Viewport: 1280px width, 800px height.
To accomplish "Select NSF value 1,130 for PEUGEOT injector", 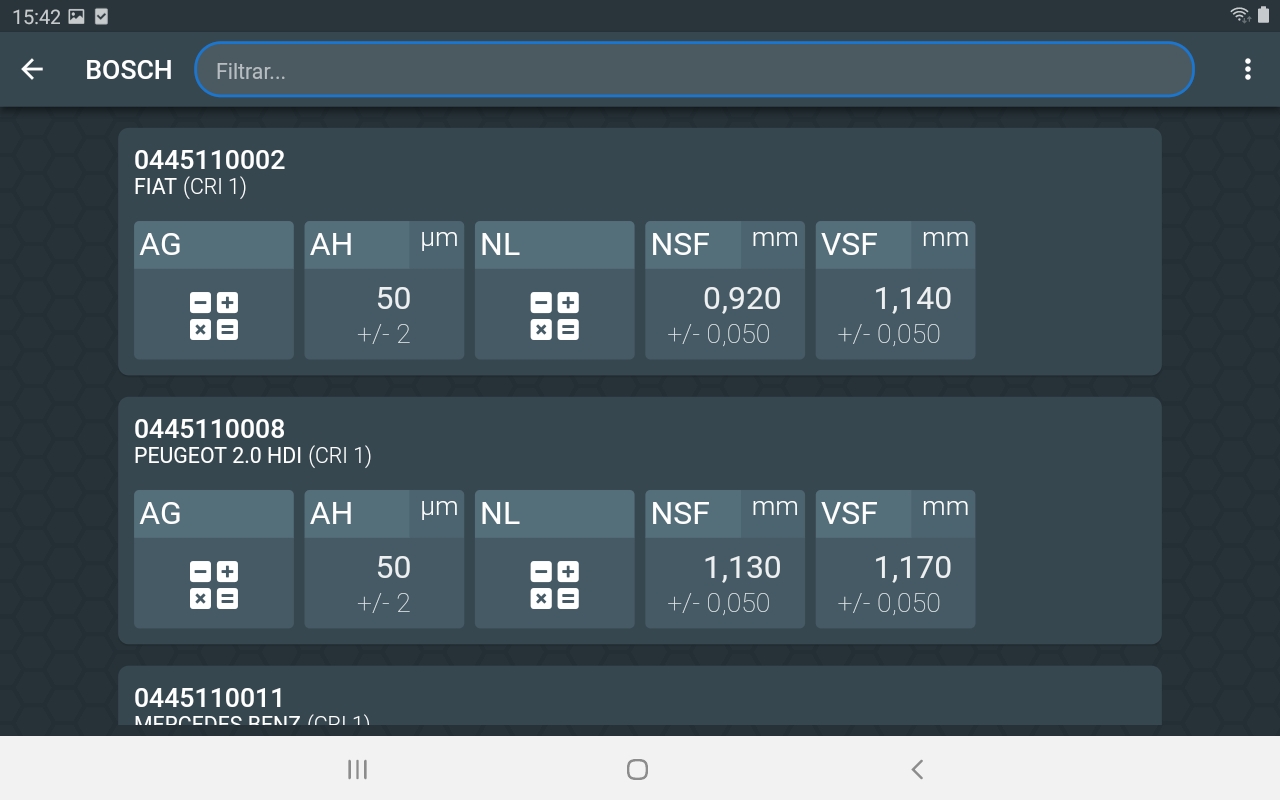I will click(x=725, y=583).
